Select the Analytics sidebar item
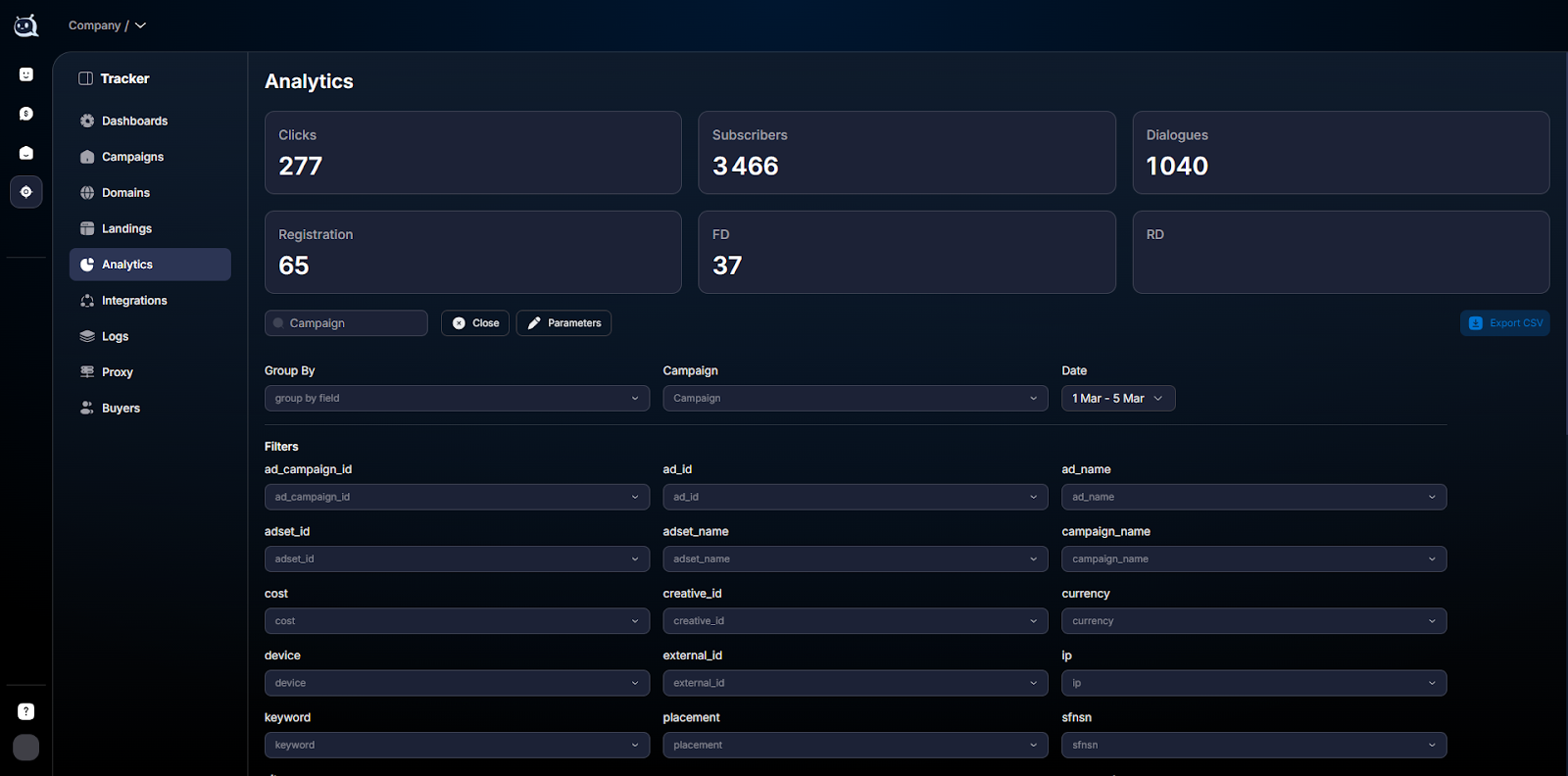 (150, 265)
